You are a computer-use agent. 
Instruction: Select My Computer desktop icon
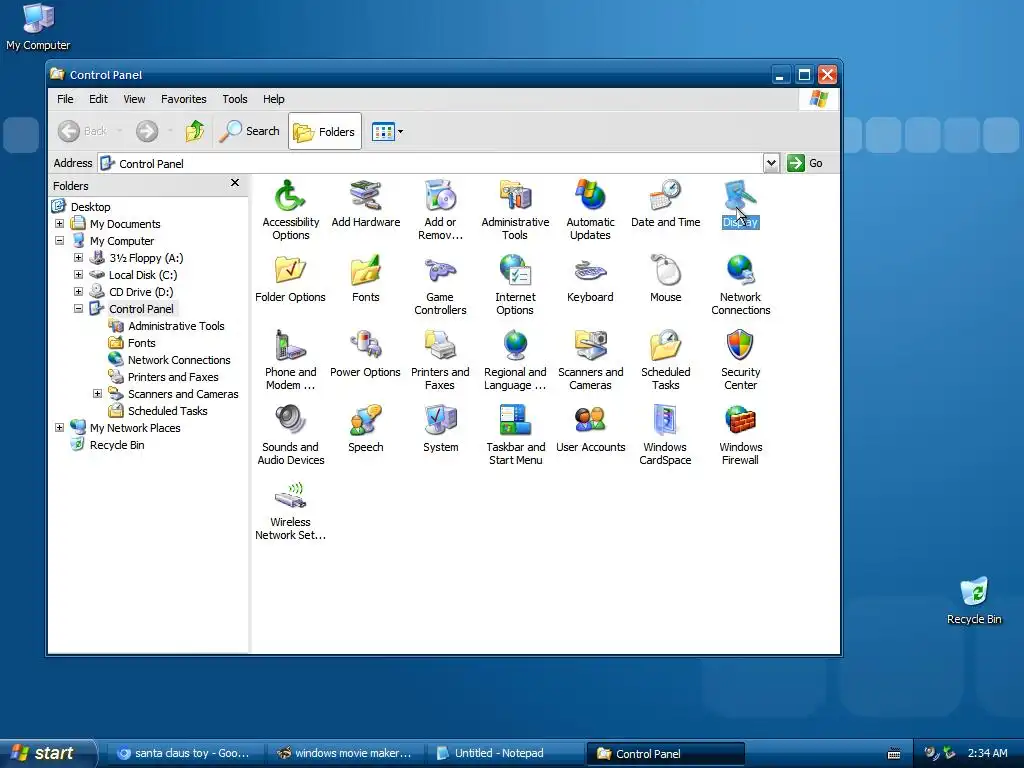click(38, 27)
